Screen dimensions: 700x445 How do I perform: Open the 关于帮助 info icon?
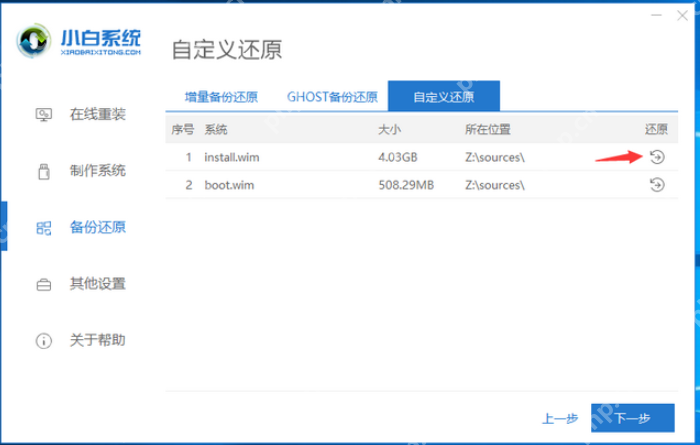(43, 340)
